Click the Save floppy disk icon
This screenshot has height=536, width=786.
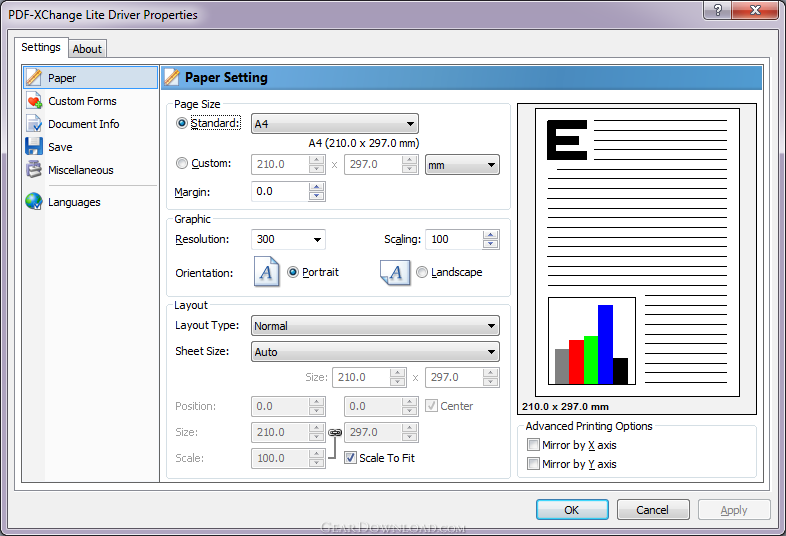point(34,146)
